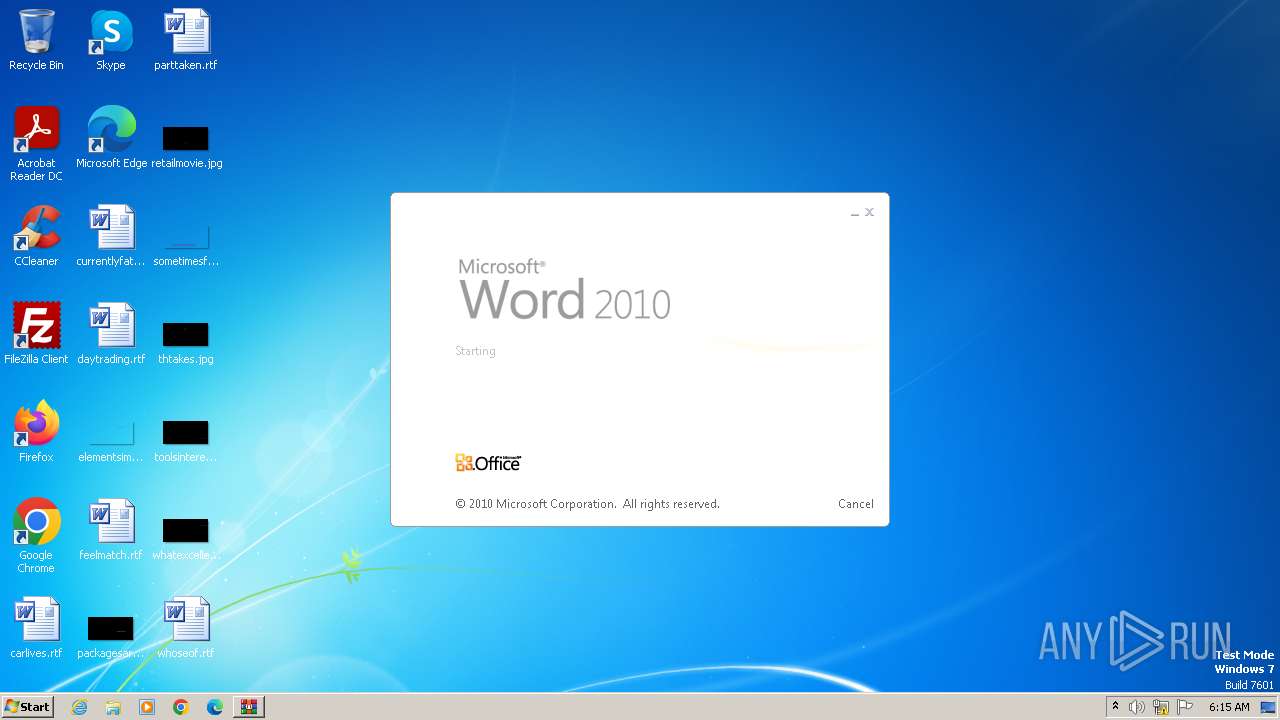Open the CCleaner desktop shortcut
Viewport: 1280px width, 720px height.
(36, 236)
